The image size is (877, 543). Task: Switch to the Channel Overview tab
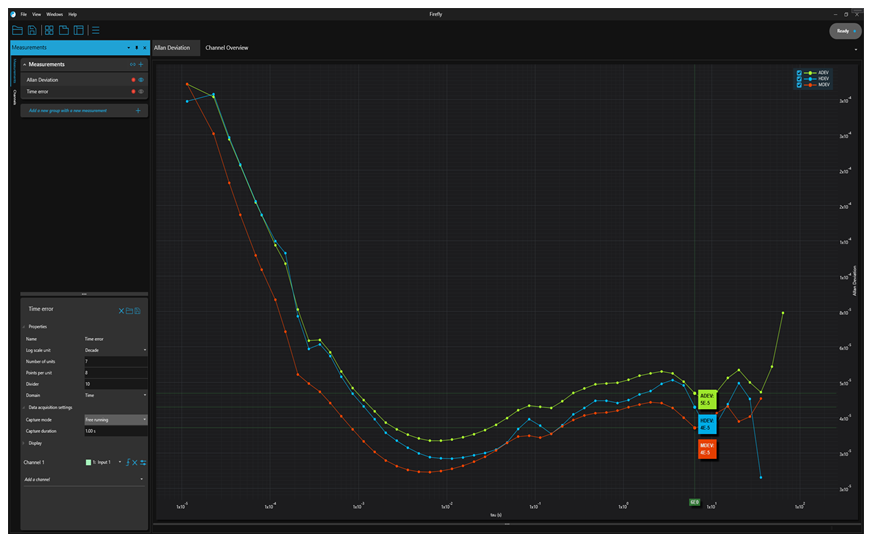tap(226, 48)
